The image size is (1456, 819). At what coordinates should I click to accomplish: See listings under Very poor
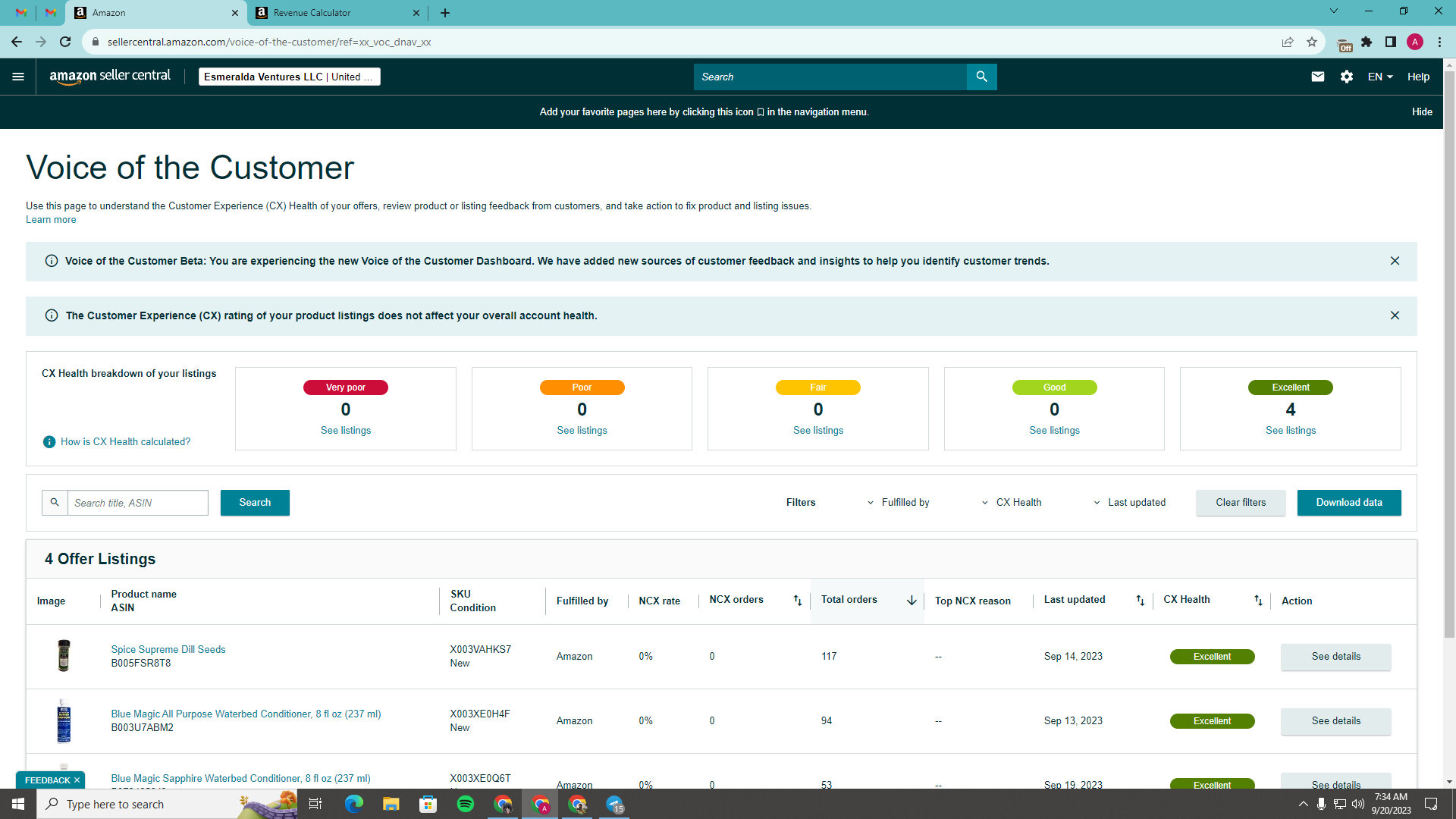[x=346, y=431]
